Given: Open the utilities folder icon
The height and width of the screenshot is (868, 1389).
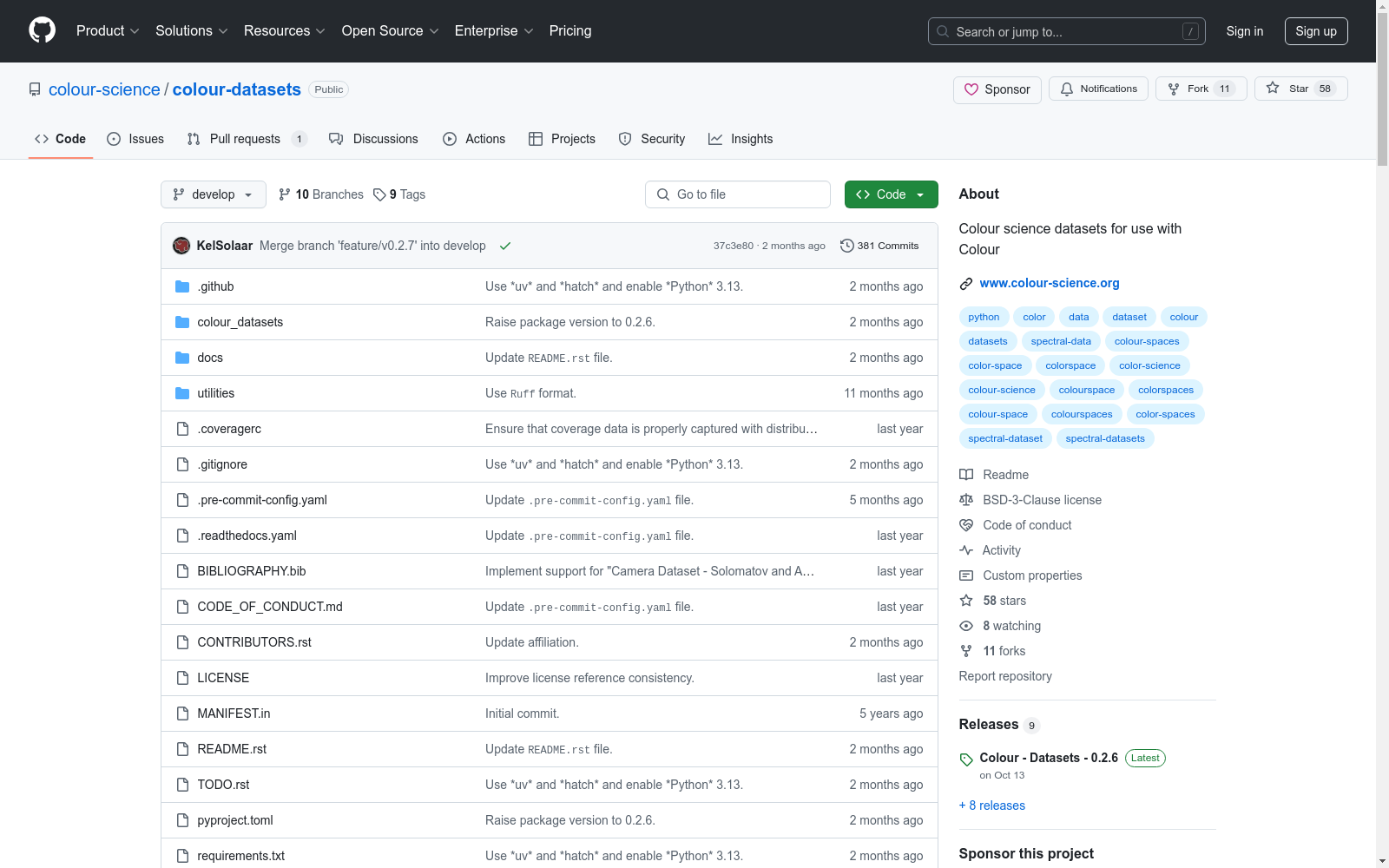Looking at the screenshot, I should point(182,393).
